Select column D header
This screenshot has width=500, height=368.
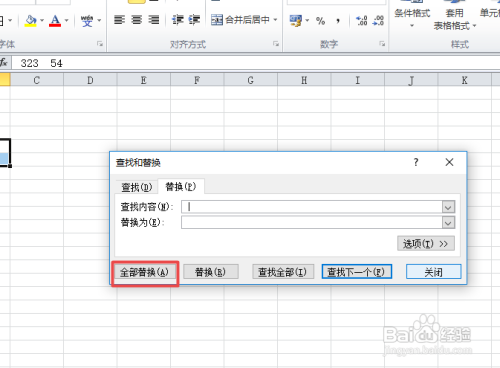coord(90,80)
